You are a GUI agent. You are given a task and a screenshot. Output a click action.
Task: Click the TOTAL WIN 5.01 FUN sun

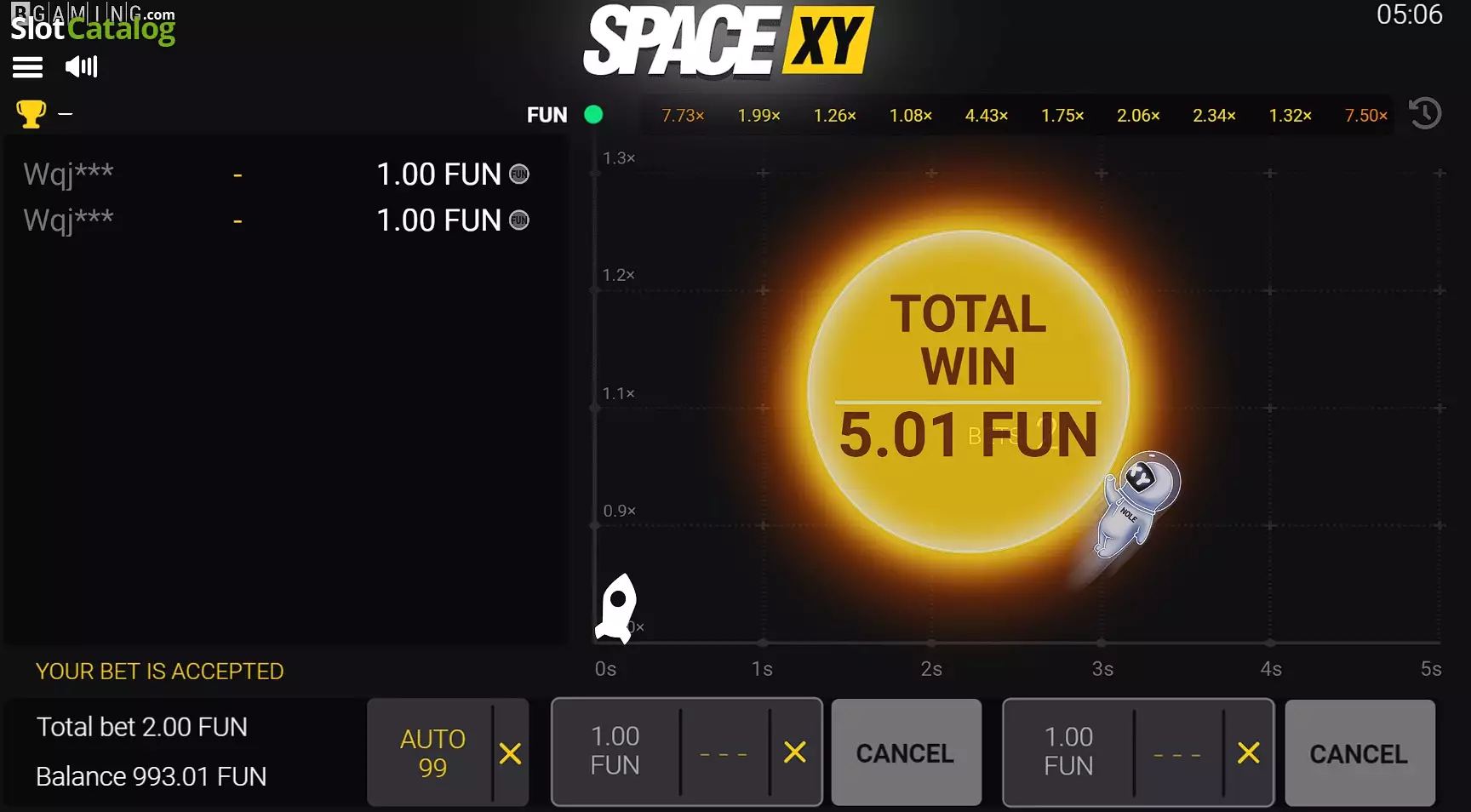(x=968, y=392)
